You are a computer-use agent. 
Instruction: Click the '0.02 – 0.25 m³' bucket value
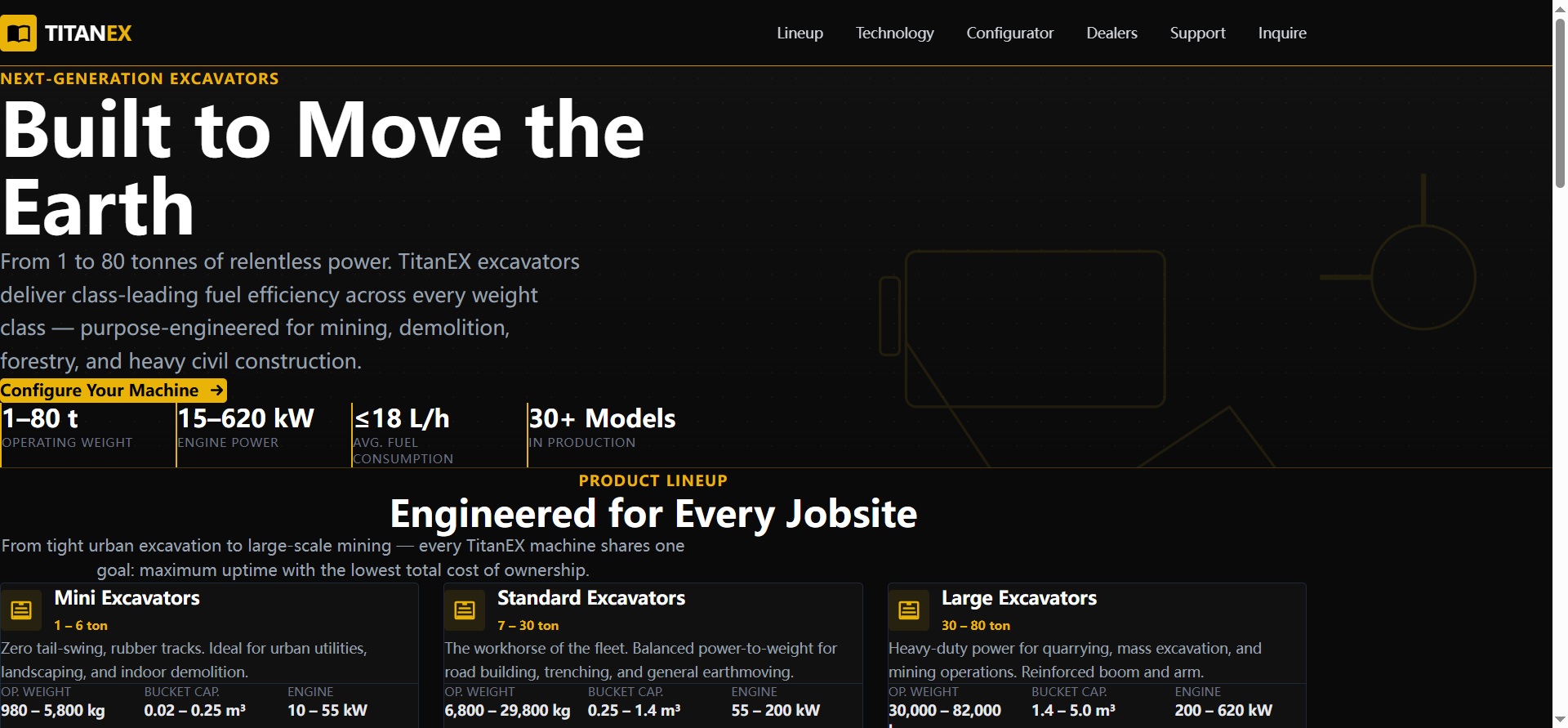pyautogui.click(x=195, y=710)
